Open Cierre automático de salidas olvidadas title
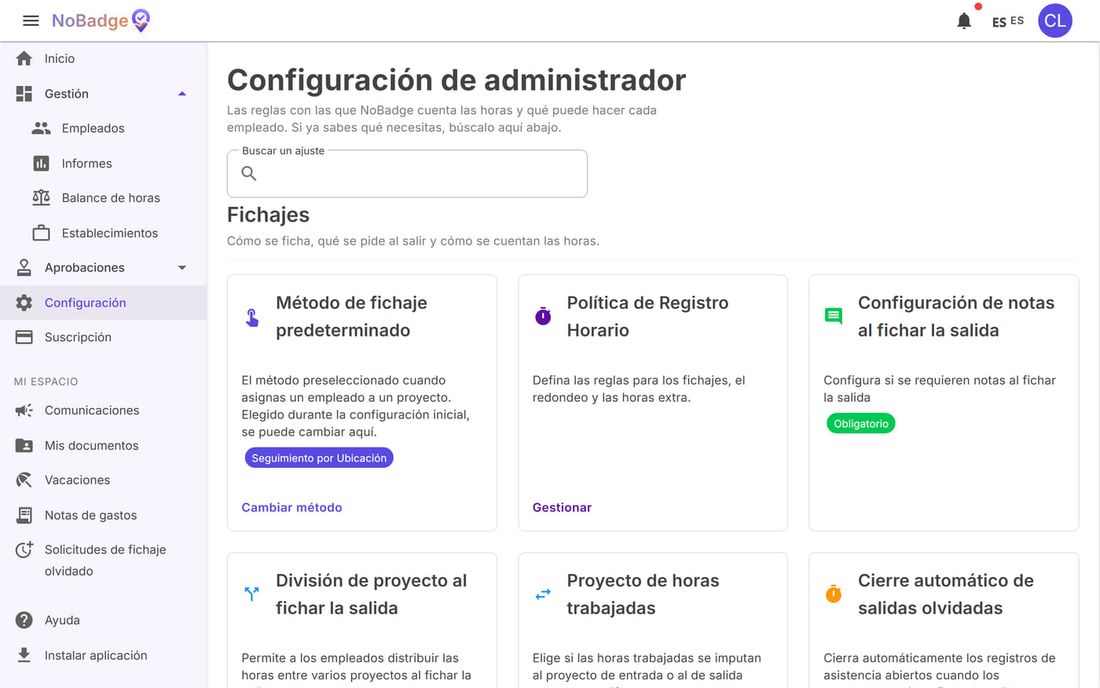The image size is (1100, 688). (x=946, y=594)
